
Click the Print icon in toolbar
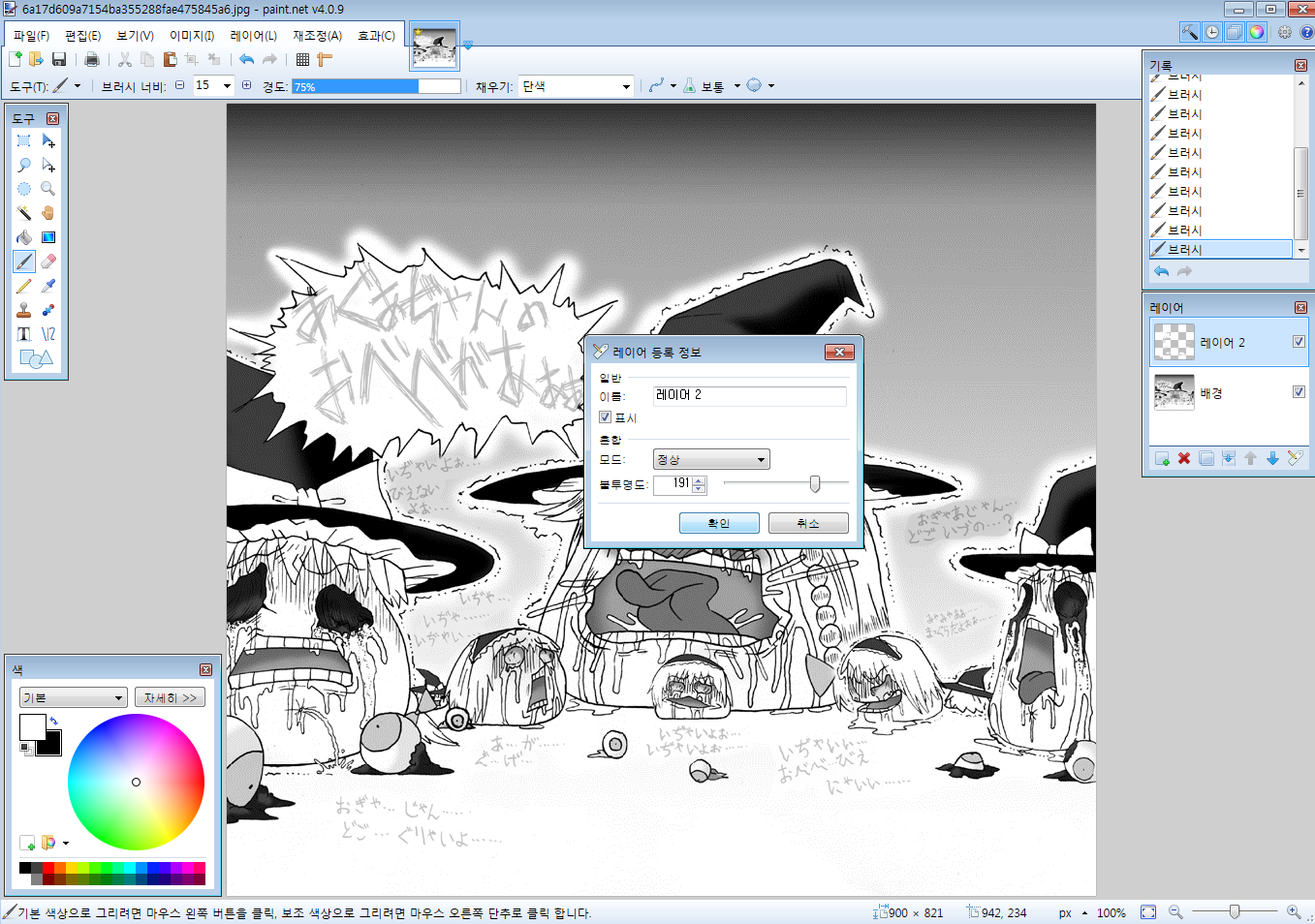click(92, 60)
